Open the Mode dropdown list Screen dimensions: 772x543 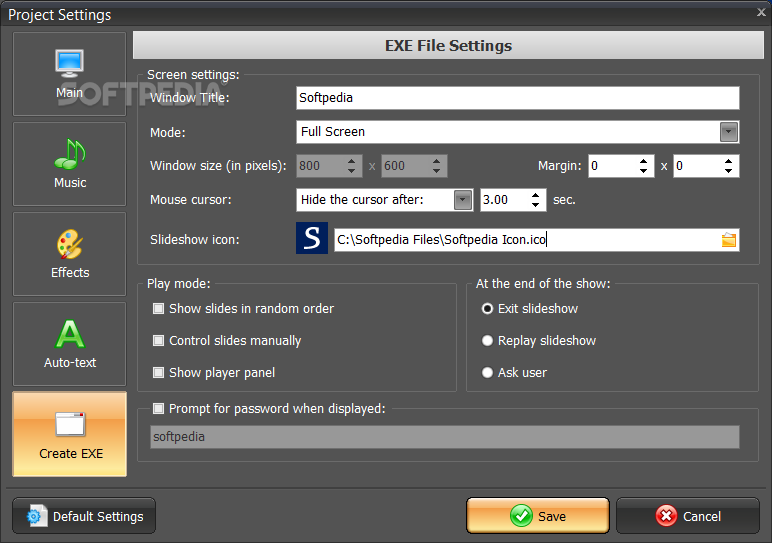coord(729,132)
